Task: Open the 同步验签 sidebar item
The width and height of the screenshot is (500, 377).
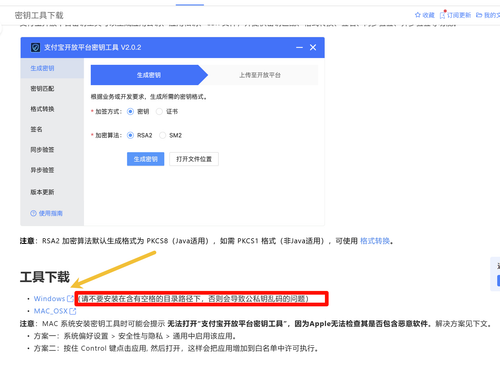Action: (52, 150)
